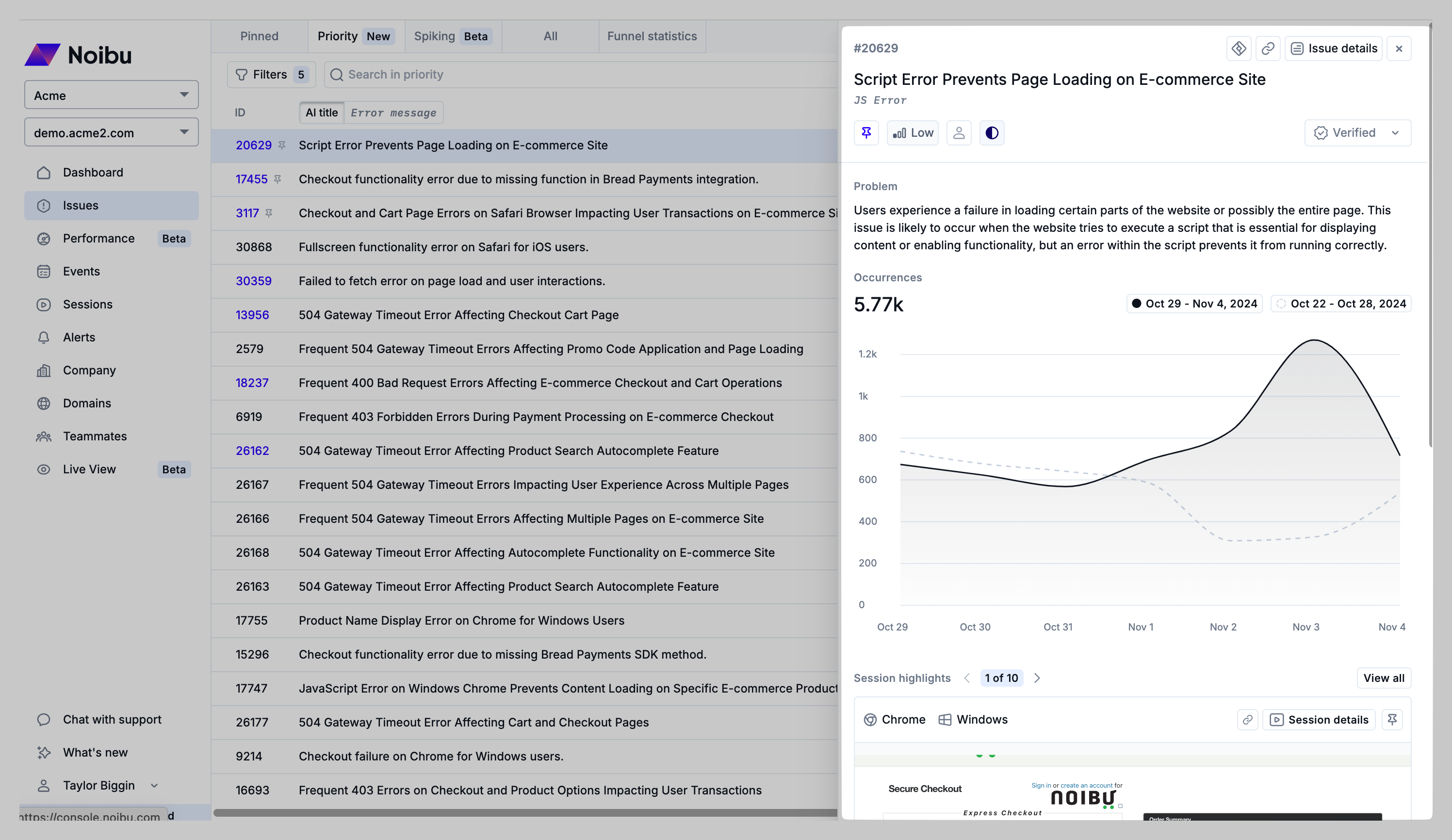Toggle the Oct 29 - Nov 4 series
Image resolution: width=1452 pixels, height=840 pixels.
(x=1194, y=304)
